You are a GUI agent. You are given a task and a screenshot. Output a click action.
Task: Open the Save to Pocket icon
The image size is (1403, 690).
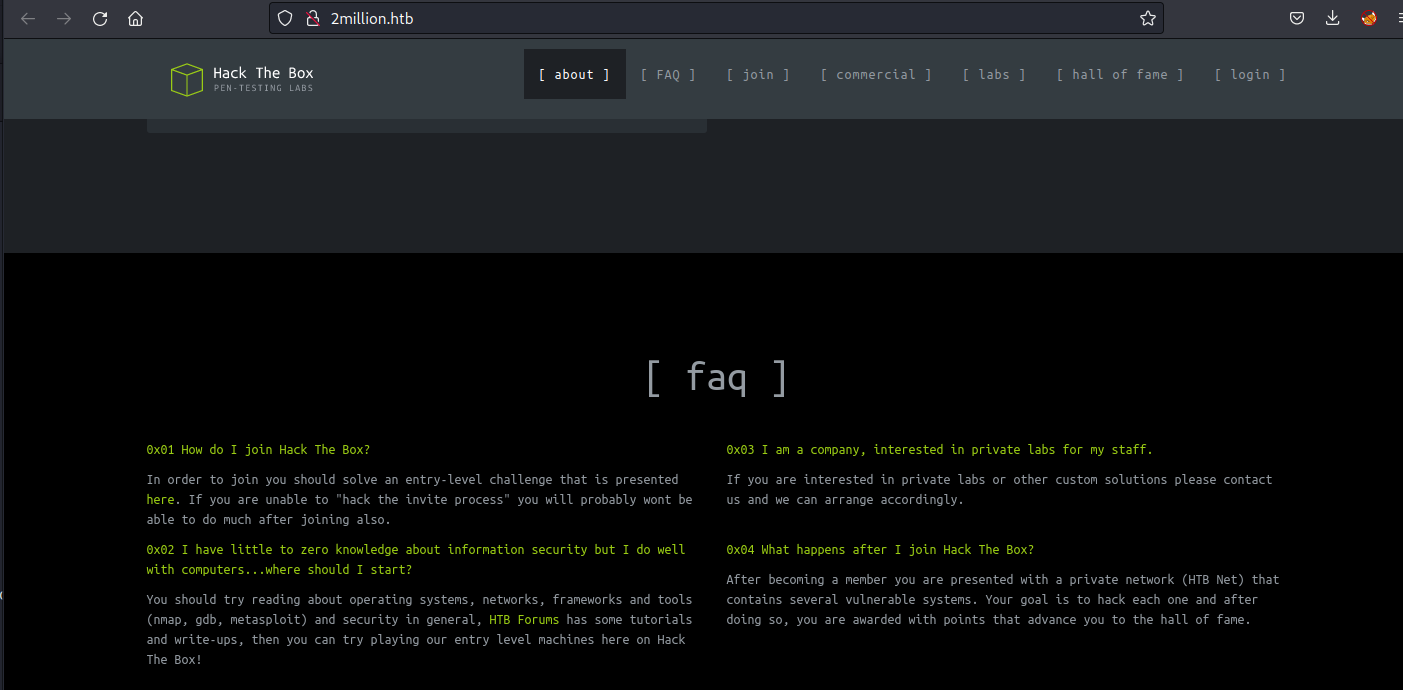tap(1296, 18)
